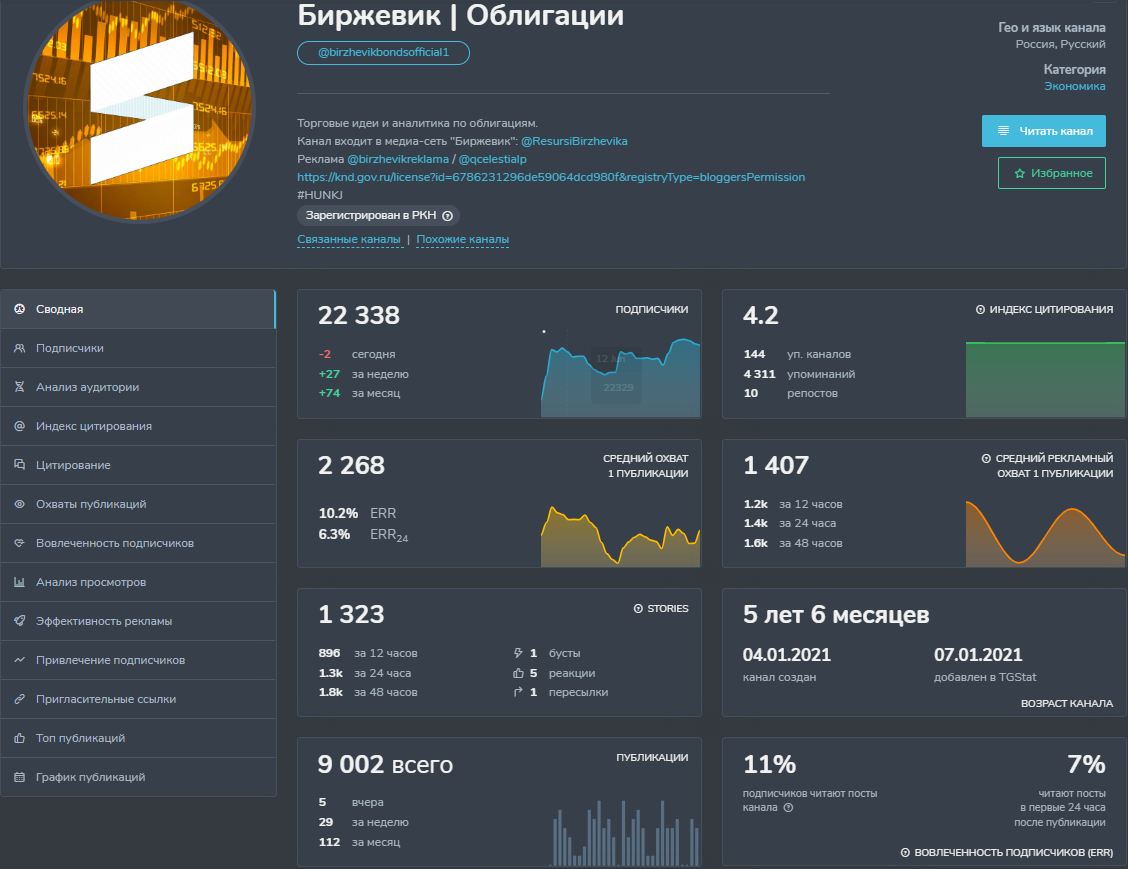
Task: Click the реакции thumbs-up icon in Stories card
Action: pos(518,673)
